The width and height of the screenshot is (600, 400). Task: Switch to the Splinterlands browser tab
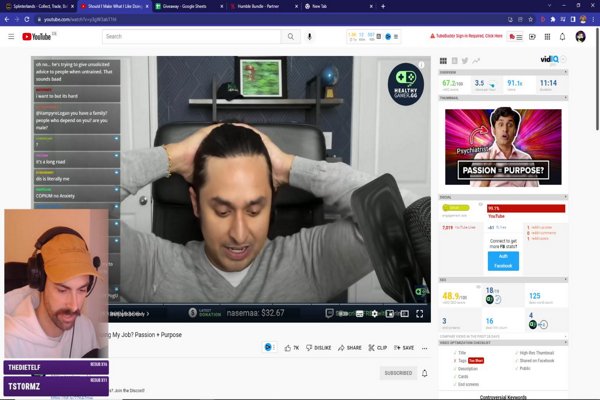pos(39,6)
